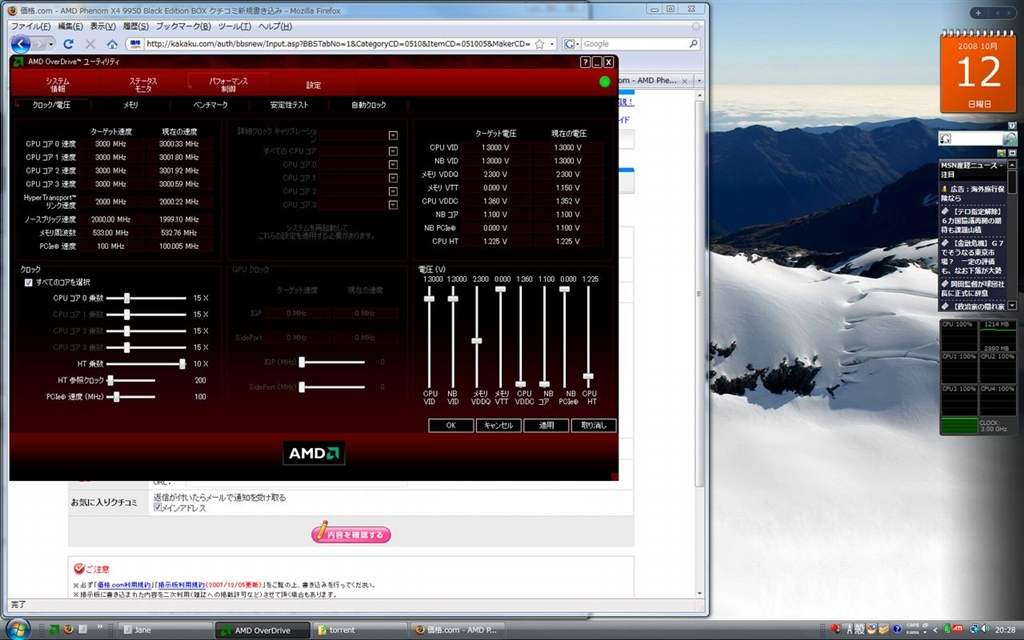Open the 価格.com利用規約 link
The image size is (1024, 640).
(124, 584)
